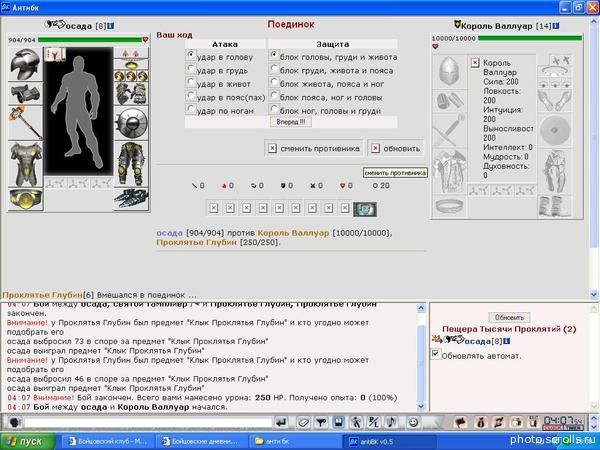Choose defense 'блок живота, пояса и ног'
The image size is (600, 450).
(x=274, y=83)
